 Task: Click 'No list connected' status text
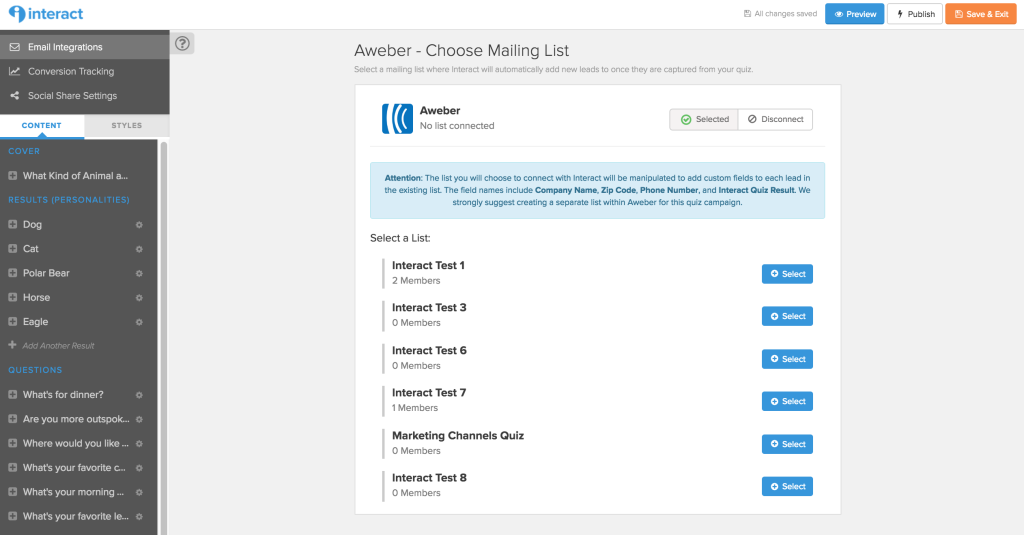457,126
